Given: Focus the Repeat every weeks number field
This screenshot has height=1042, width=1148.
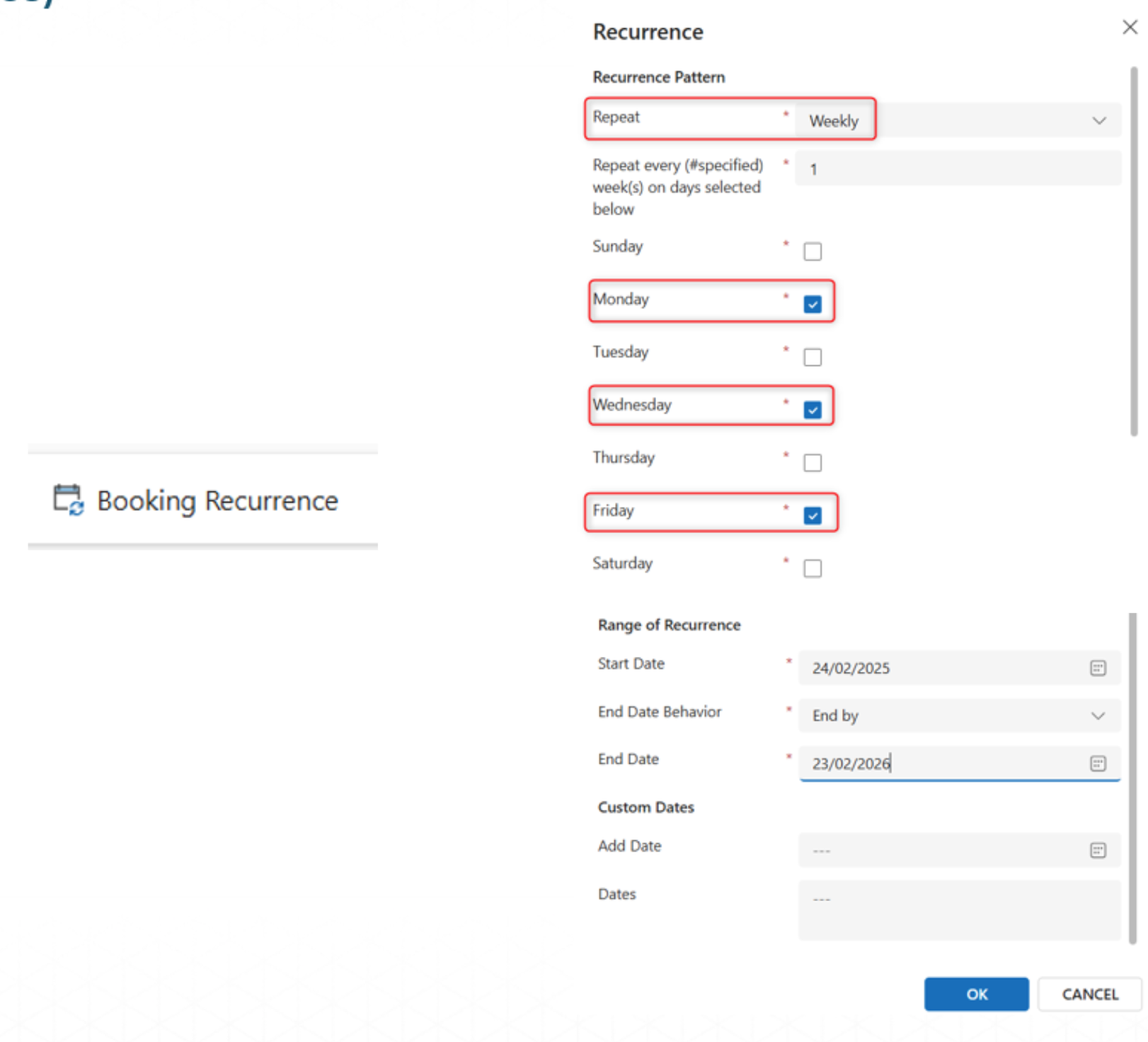Looking at the screenshot, I should (x=957, y=169).
